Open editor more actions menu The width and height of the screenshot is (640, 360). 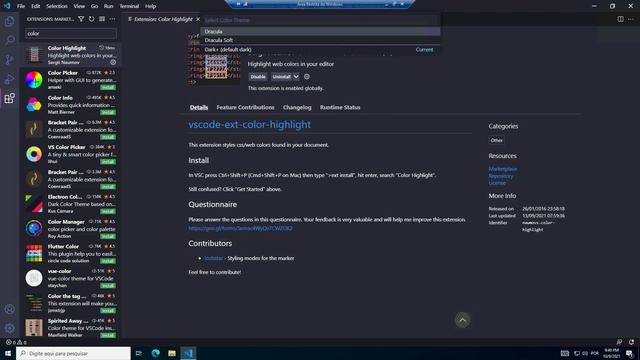pos(631,19)
